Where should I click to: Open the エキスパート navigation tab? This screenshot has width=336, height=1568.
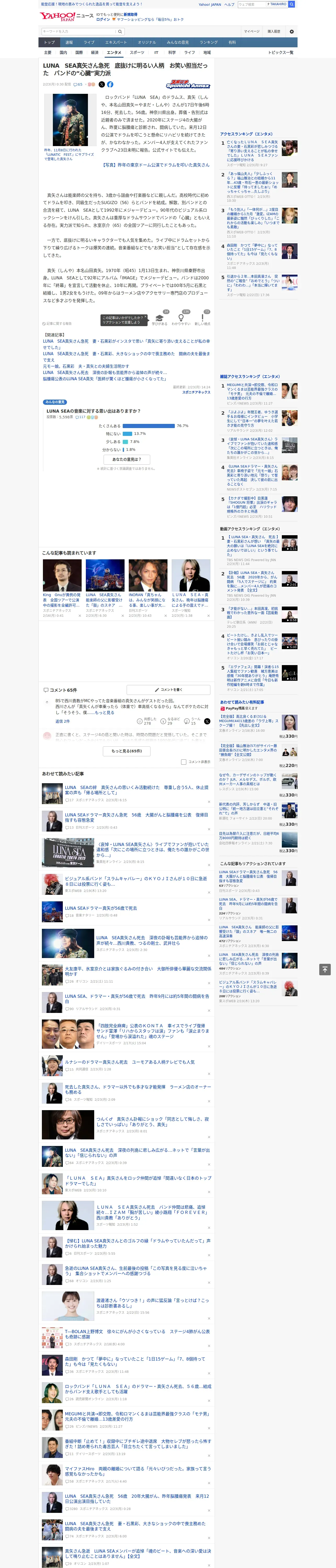(116, 43)
